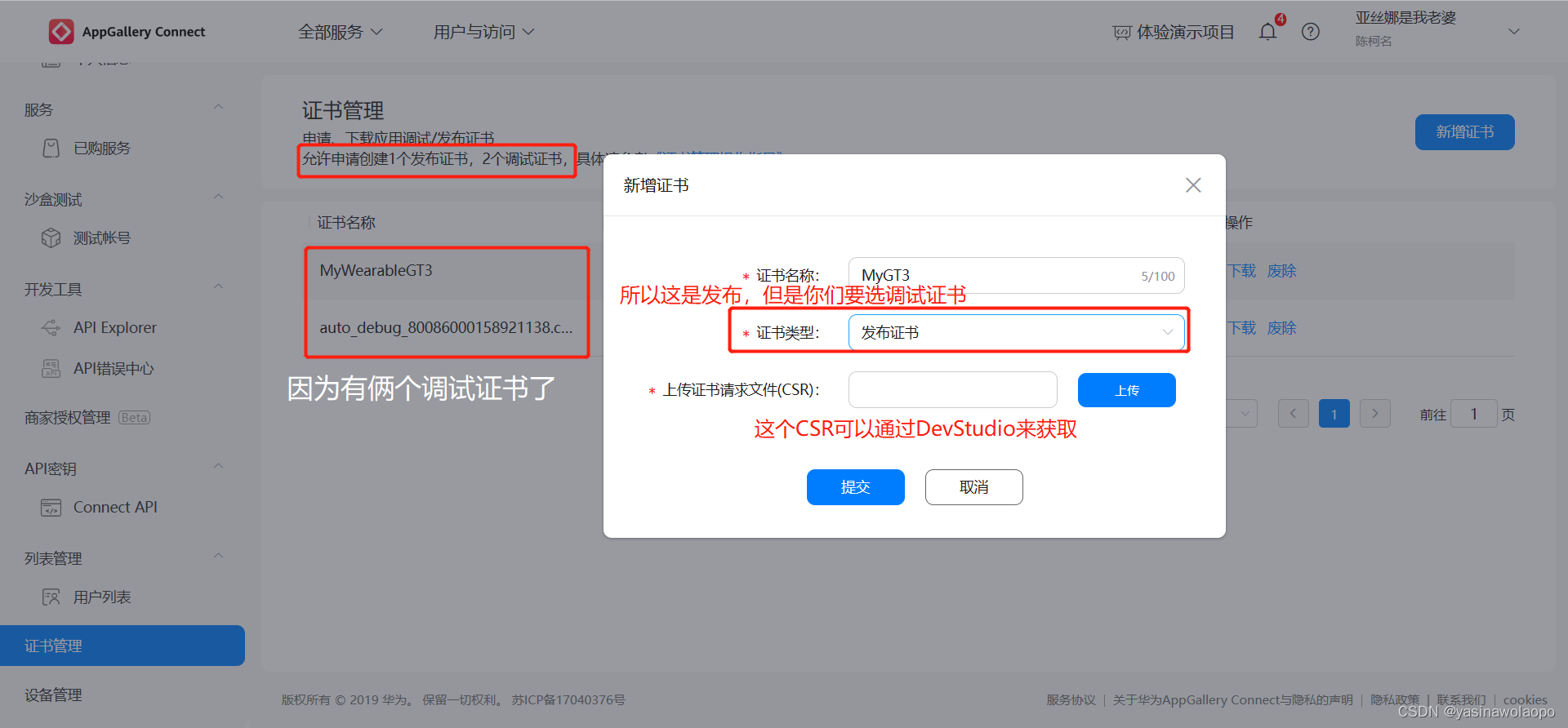Click the 测试帐号 cube icon
Image resolution: width=1568 pixels, height=728 pixels.
click(x=51, y=238)
